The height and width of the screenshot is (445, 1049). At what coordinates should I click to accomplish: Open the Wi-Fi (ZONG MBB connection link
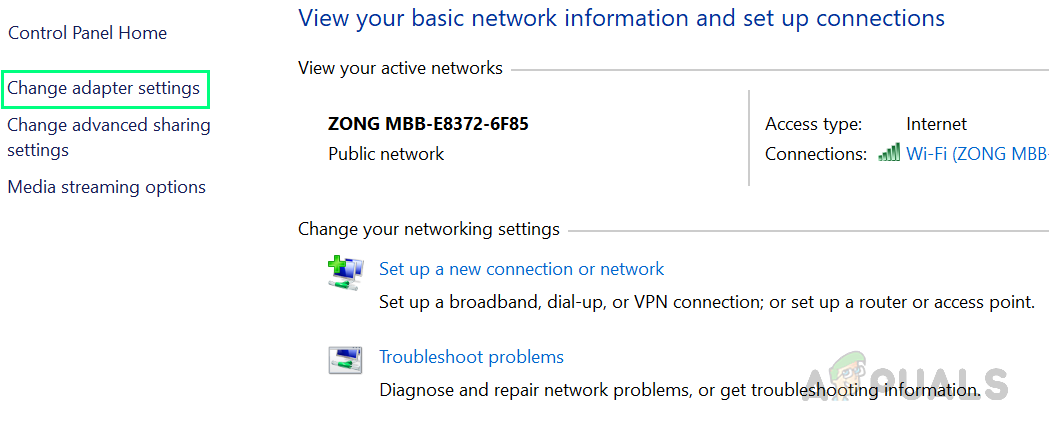click(x=976, y=154)
